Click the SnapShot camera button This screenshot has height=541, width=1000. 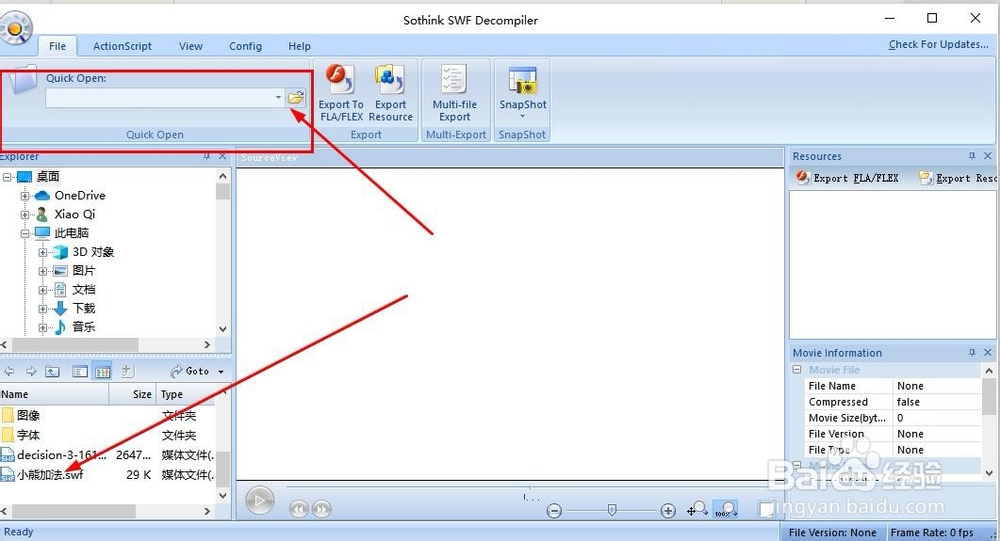point(522,86)
